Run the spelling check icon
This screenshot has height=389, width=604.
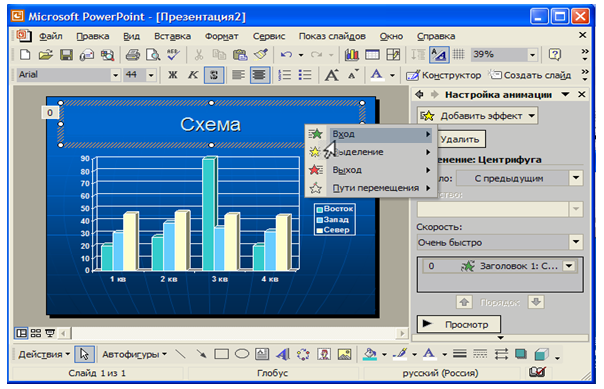pos(173,55)
